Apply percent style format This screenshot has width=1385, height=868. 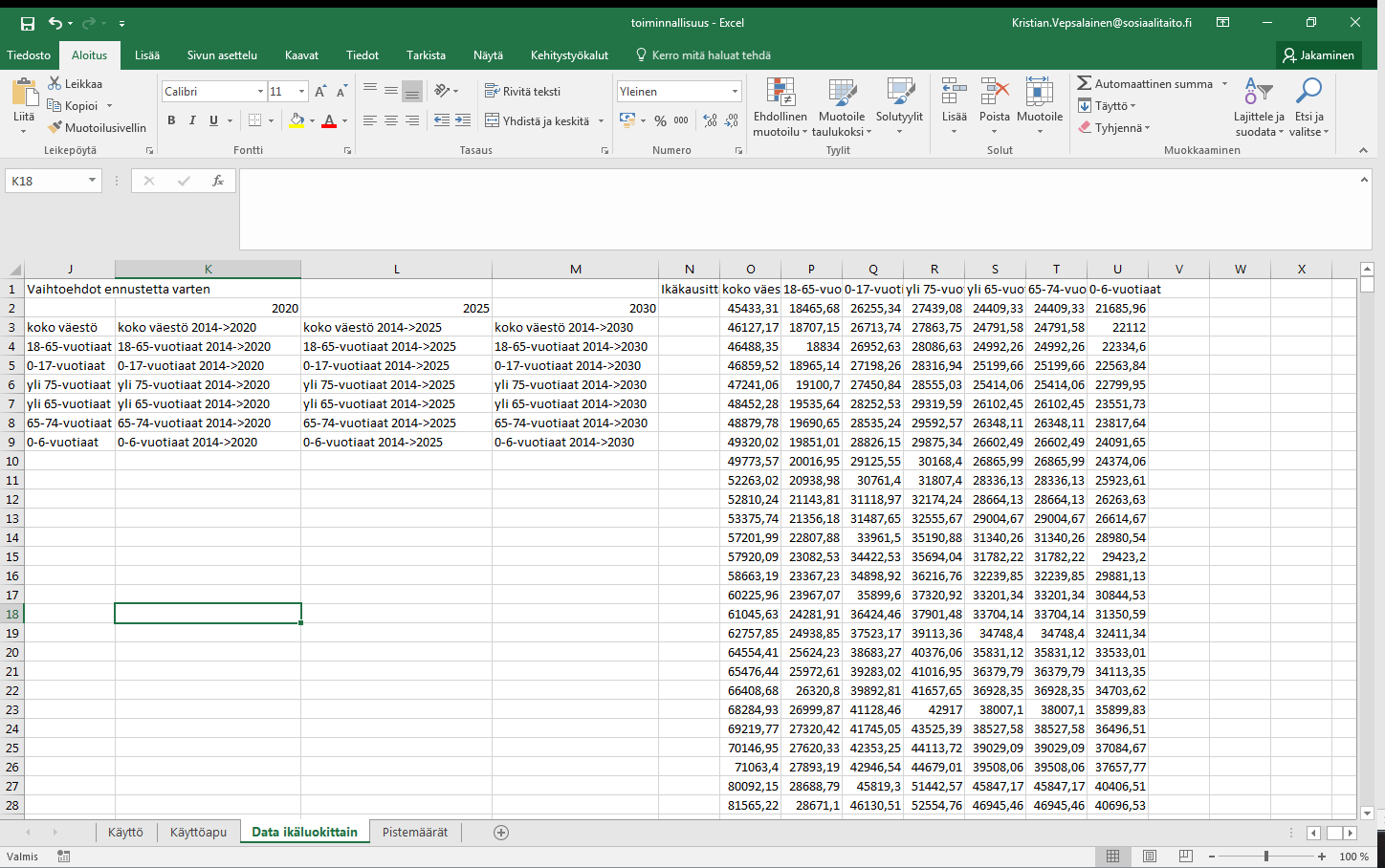pyautogui.click(x=660, y=120)
